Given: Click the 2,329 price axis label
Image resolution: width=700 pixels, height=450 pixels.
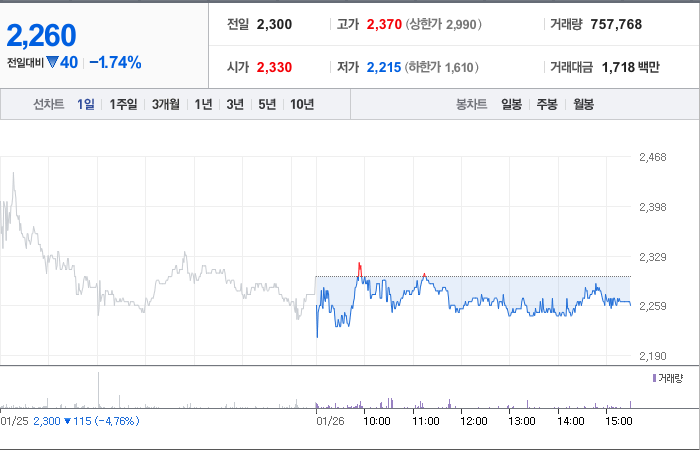Looking at the screenshot, I should pyautogui.click(x=653, y=257).
